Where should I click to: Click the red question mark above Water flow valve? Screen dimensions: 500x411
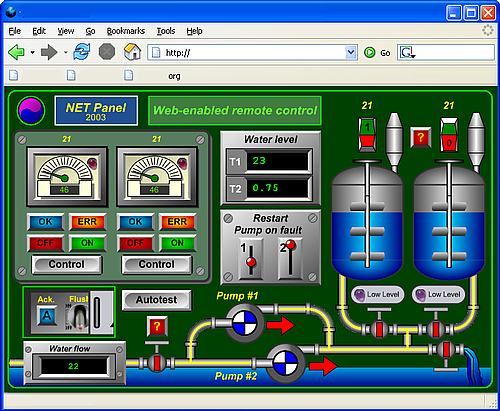pyautogui.click(x=157, y=326)
